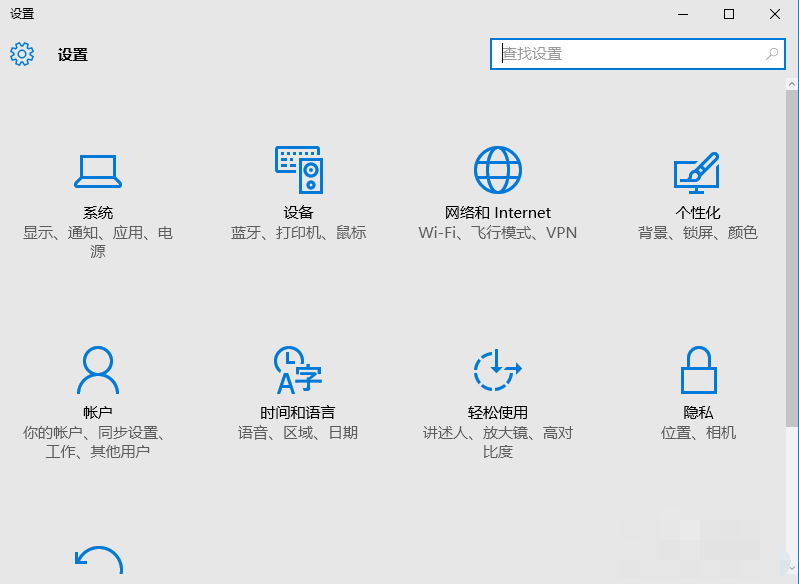
Task: Open the 个性化 (Personalization) monitor and brush icon
Action: (x=697, y=172)
